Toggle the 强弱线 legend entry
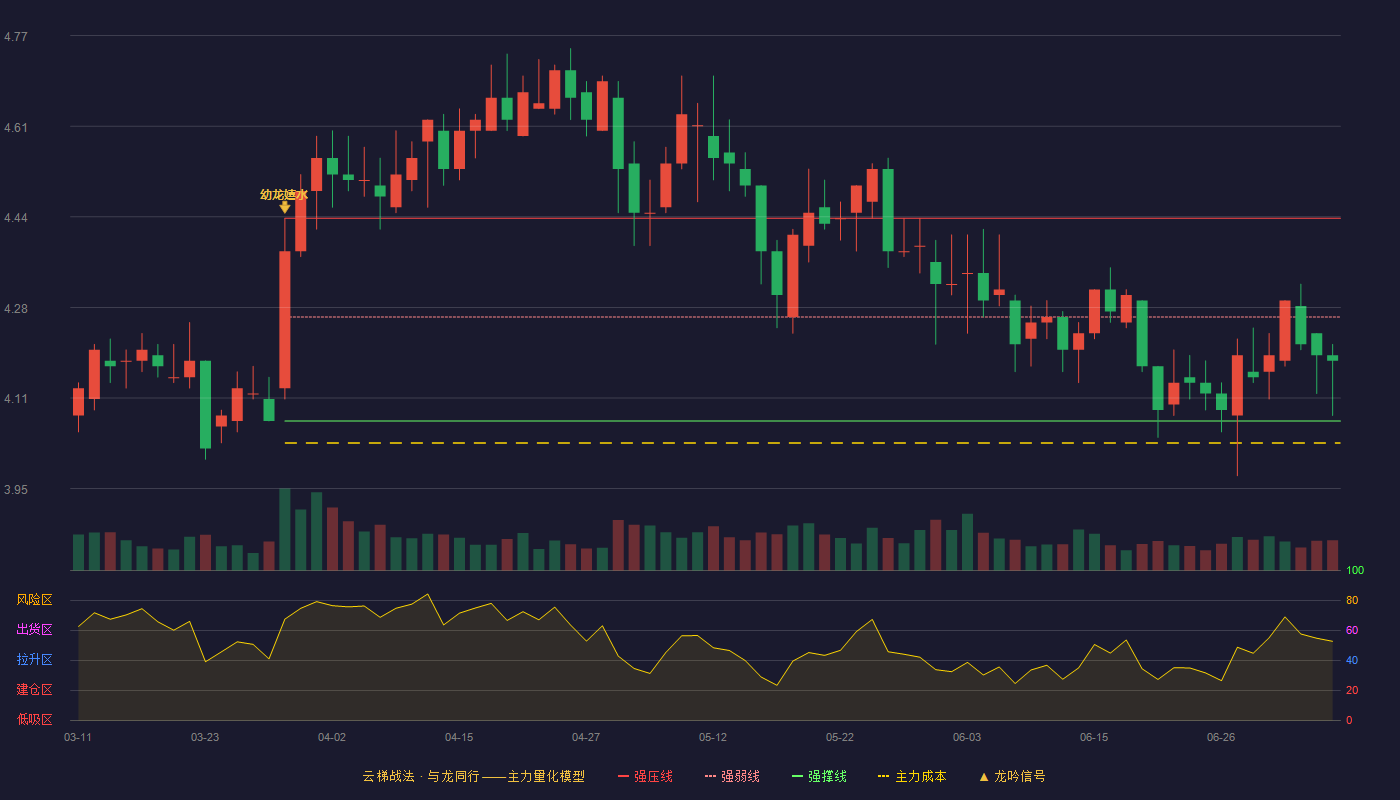1400x800 pixels. pyautogui.click(x=732, y=776)
